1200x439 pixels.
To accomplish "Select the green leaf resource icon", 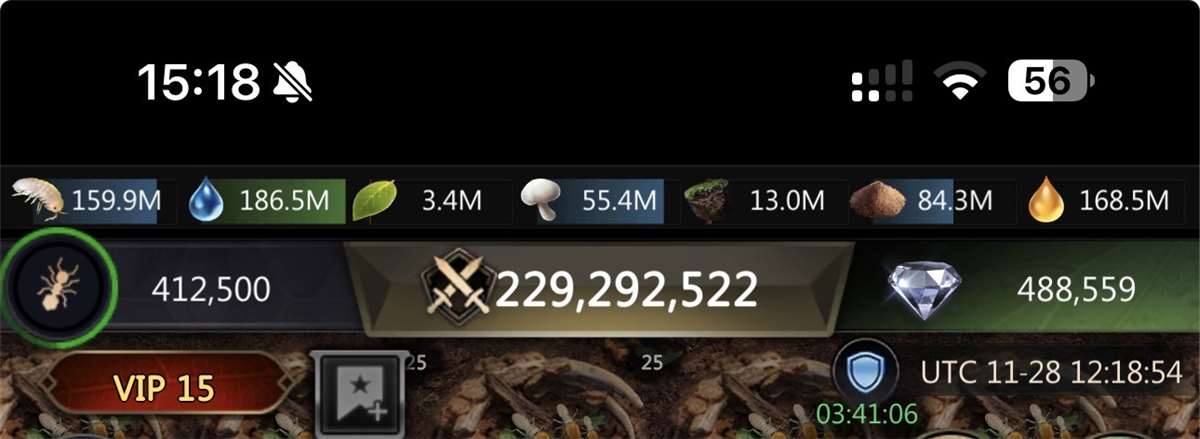I will click(375, 200).
